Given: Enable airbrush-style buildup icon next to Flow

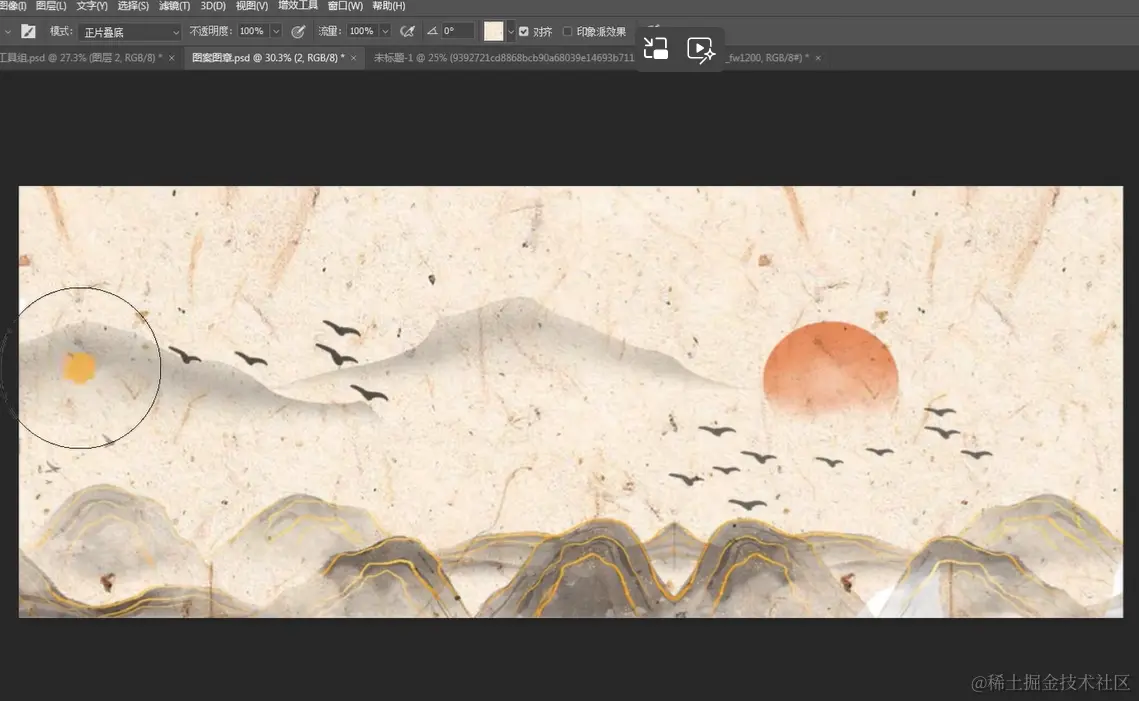Looking at the screenshot, I should point(407,30).
